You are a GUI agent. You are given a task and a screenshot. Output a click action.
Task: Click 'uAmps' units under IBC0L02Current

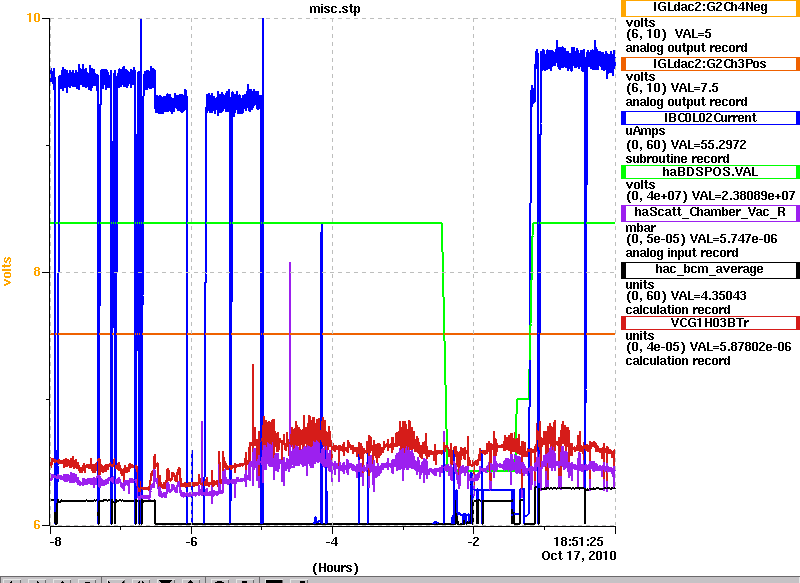pos(645,132)
